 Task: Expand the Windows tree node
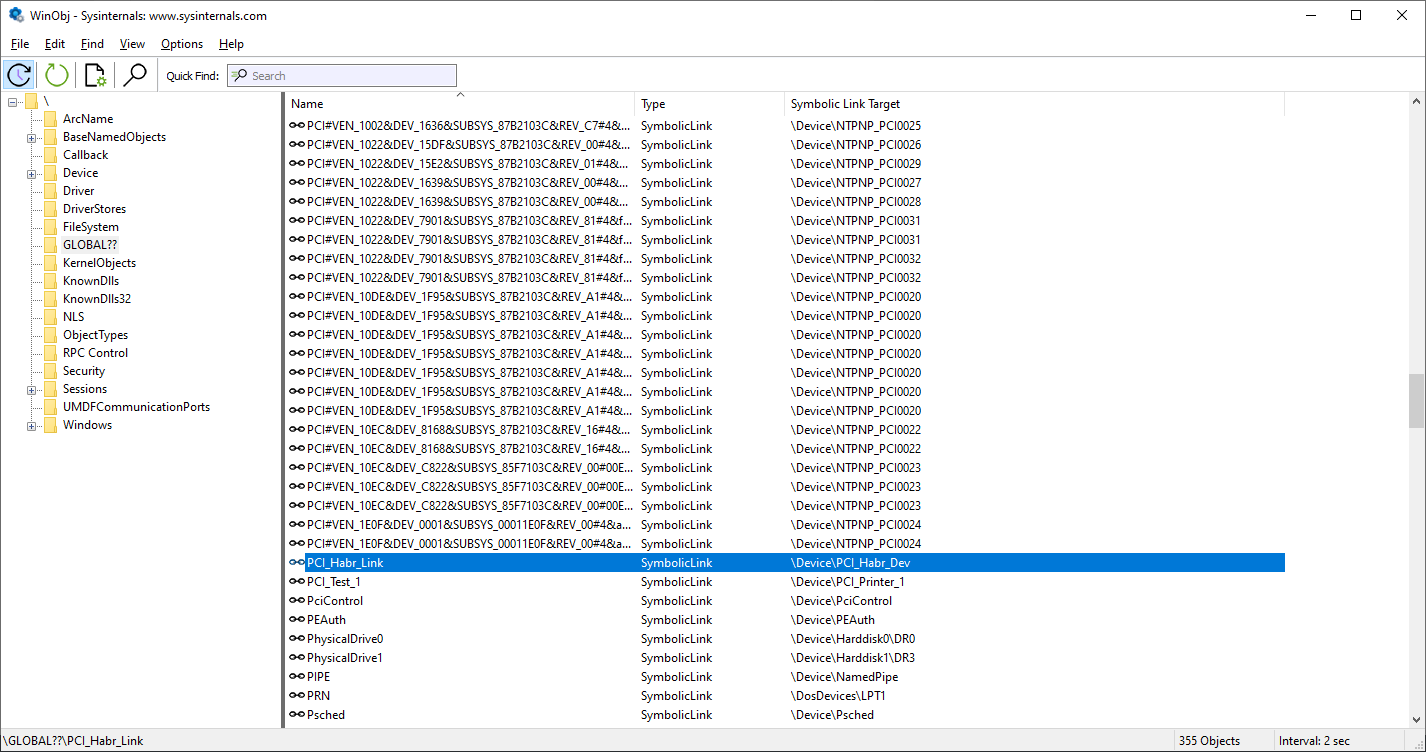[32, 425]
